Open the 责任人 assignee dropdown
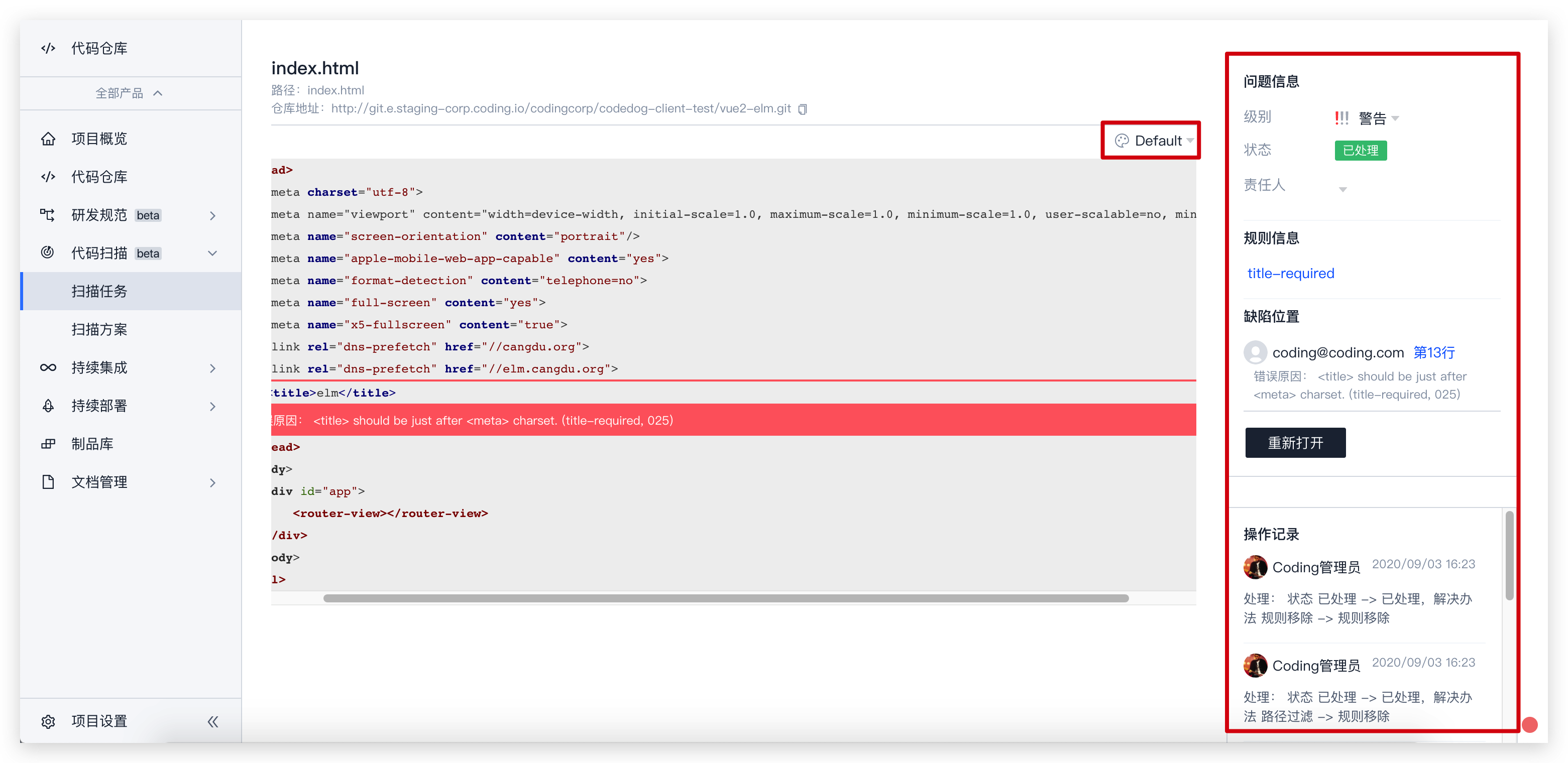Screen dimensions: 1568x763 (1342, 189)
